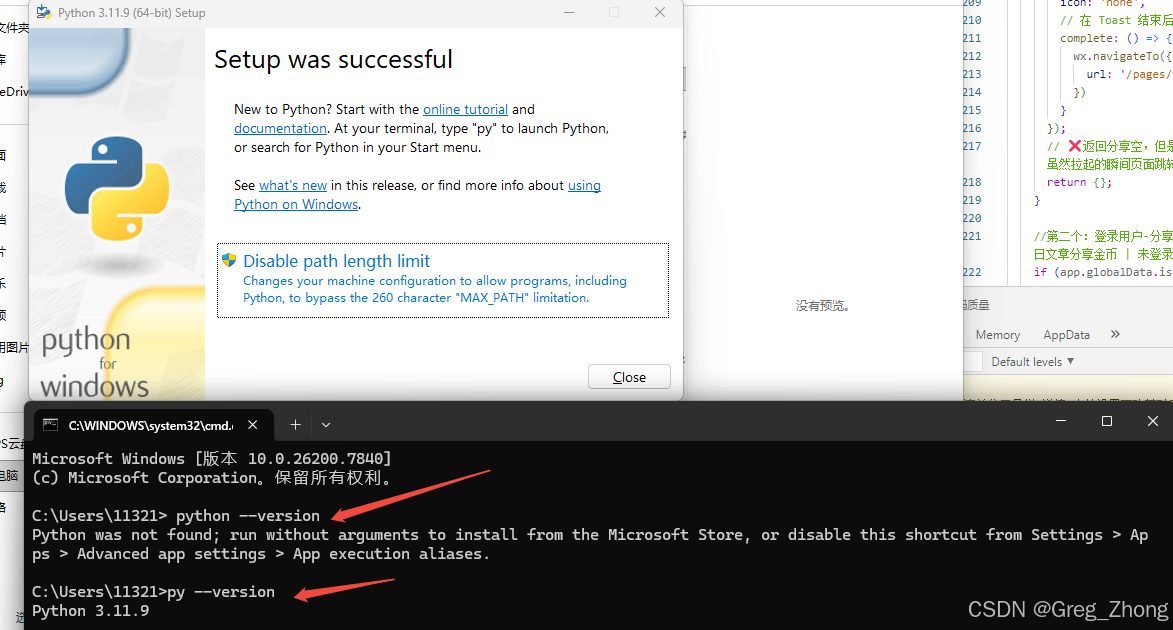Click the Close button in Python Setup
Image resolution: width=1173 pixels, height=630 pixels.
[x=629, y=377]
